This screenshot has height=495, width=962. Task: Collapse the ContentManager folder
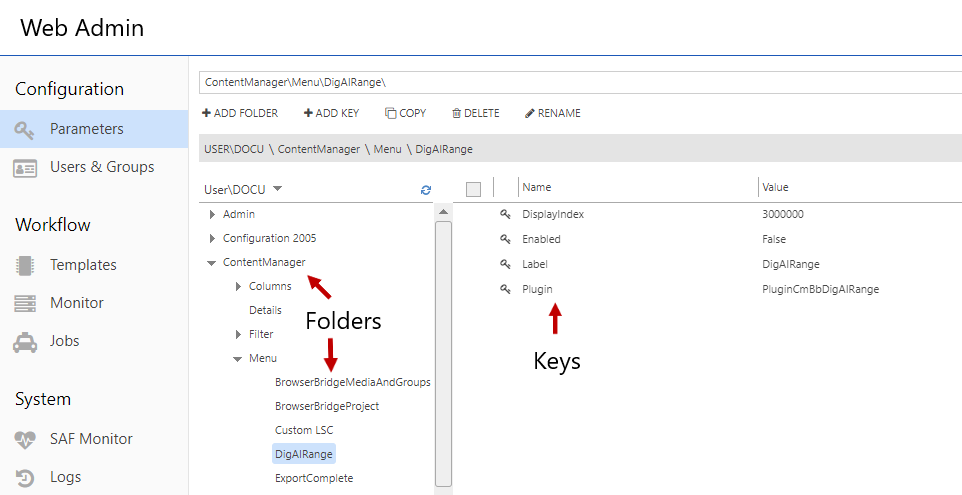tap(211, 263)
